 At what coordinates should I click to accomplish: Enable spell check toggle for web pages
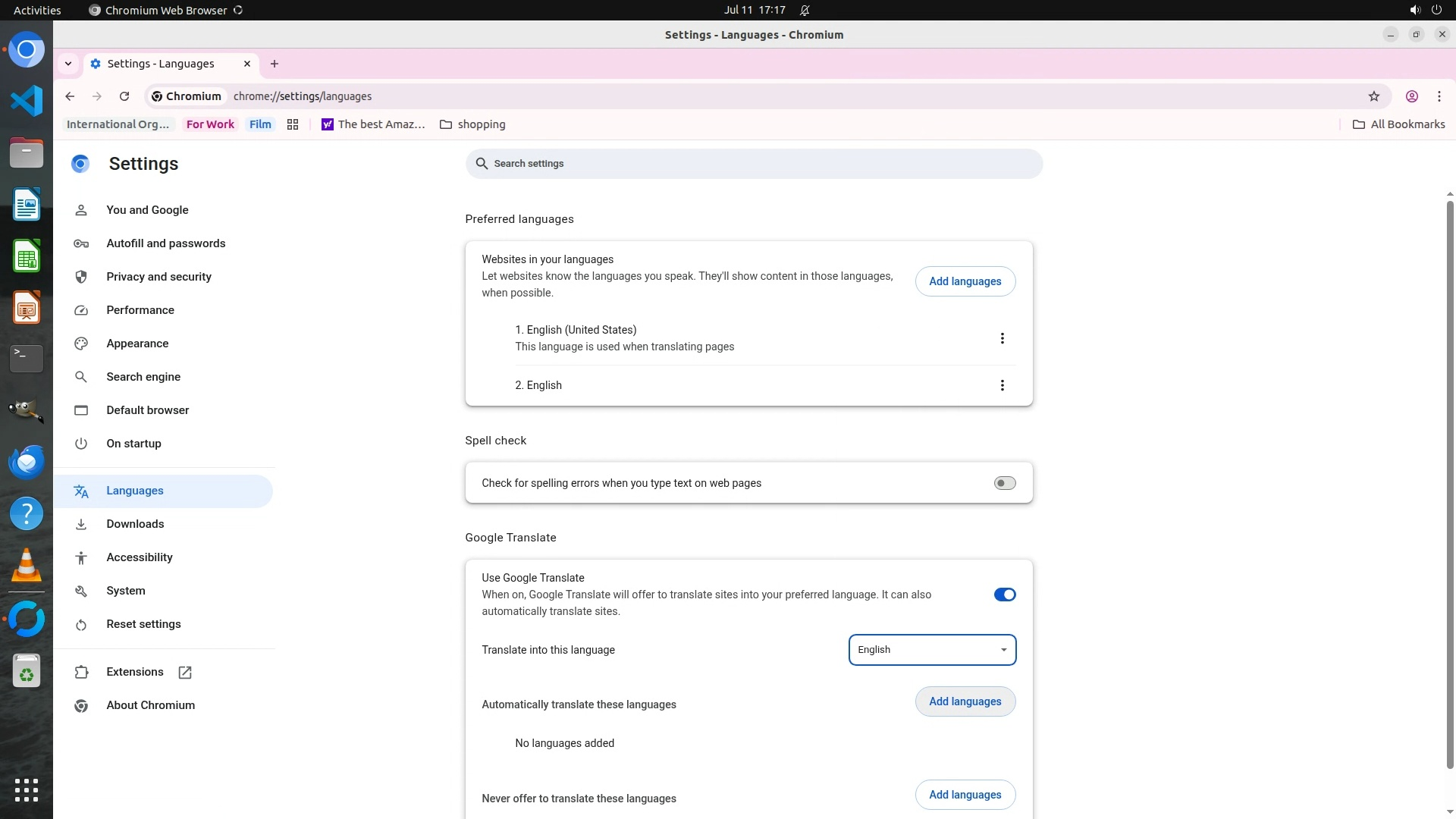pos(1004,483)
